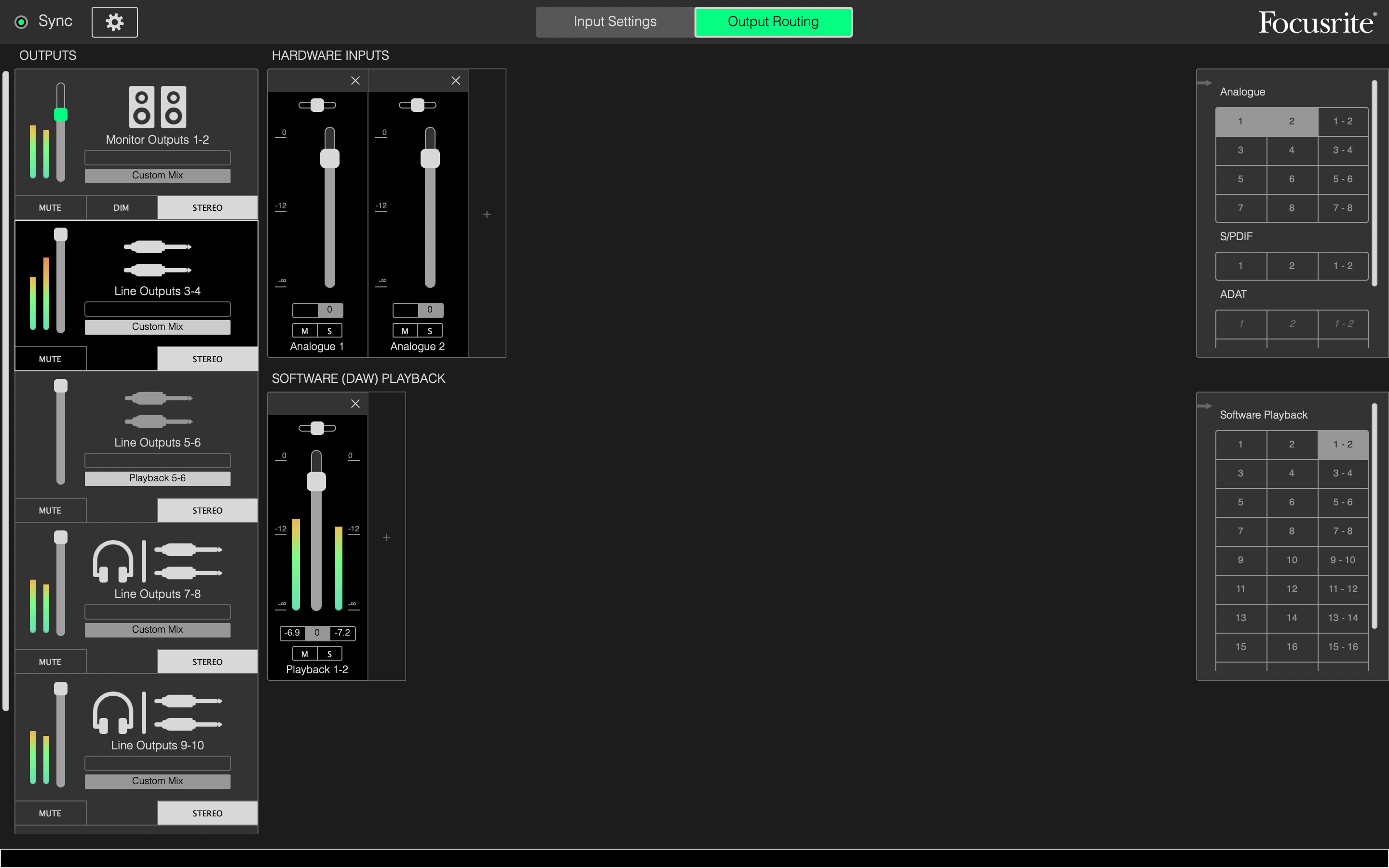Add a hardware input channel with plus icon
Image resolution: width=1389 pixels, height=868 pixels.
pos(487,214)
